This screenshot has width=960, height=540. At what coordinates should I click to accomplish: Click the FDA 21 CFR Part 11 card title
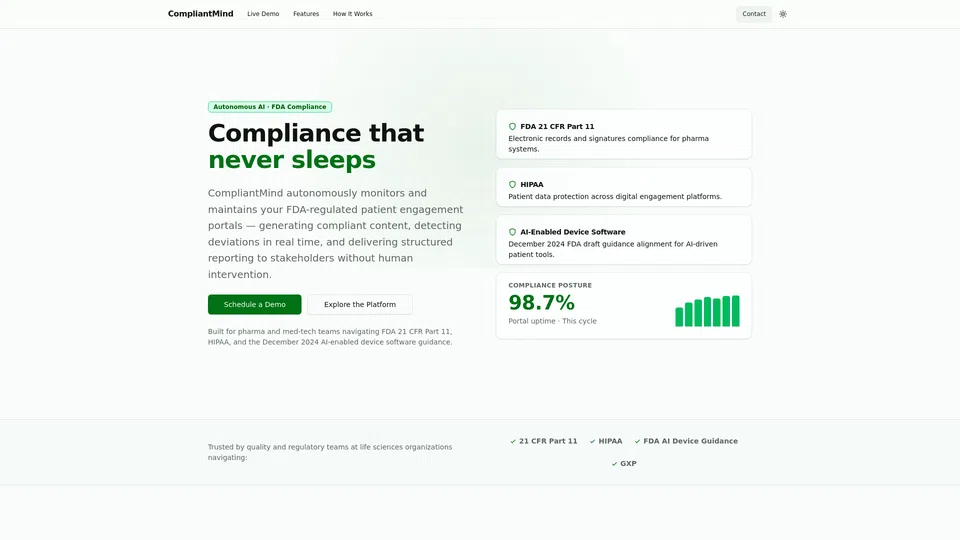point(557,127)
